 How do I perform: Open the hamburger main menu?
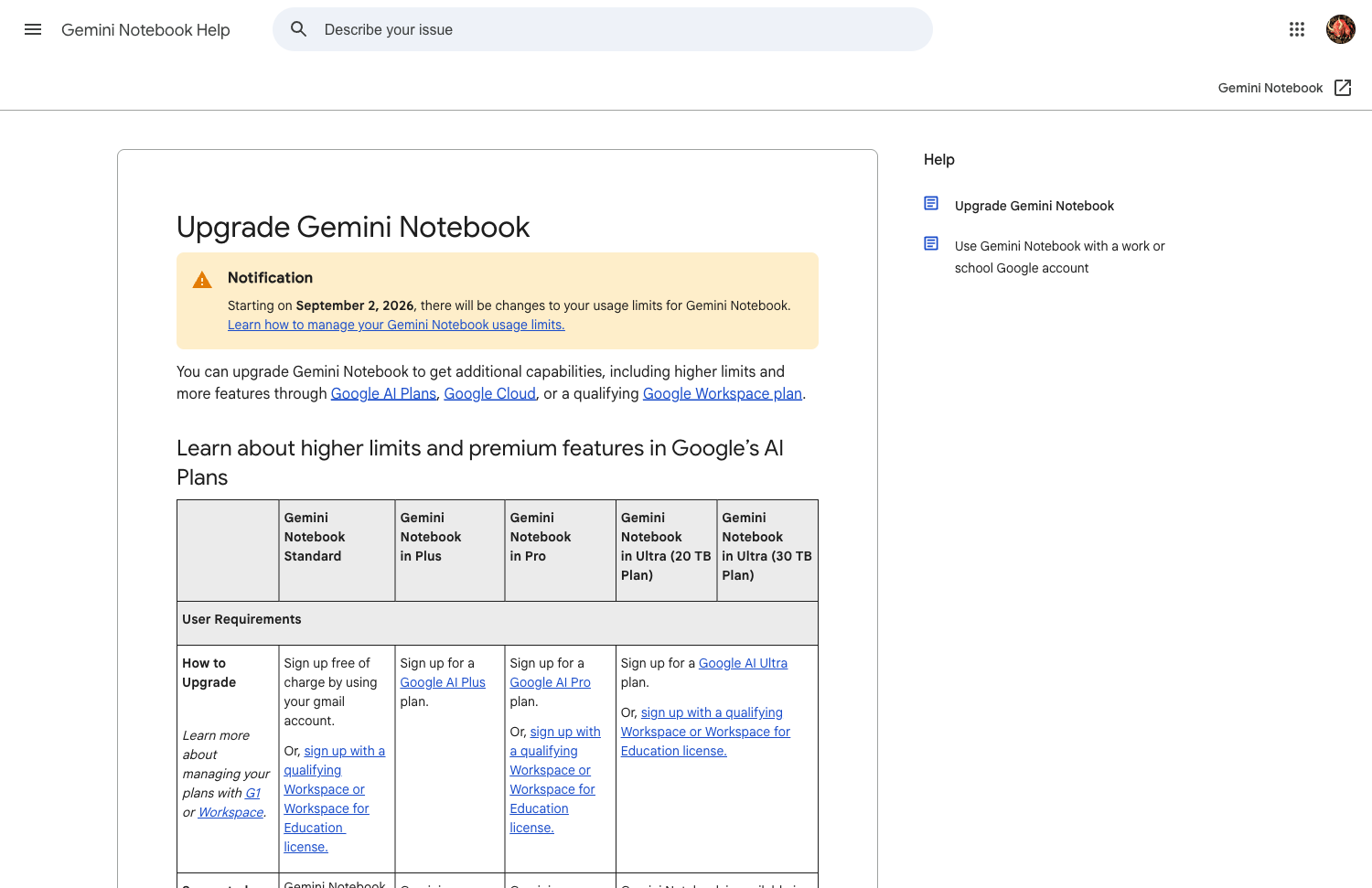tap(33, 29)
